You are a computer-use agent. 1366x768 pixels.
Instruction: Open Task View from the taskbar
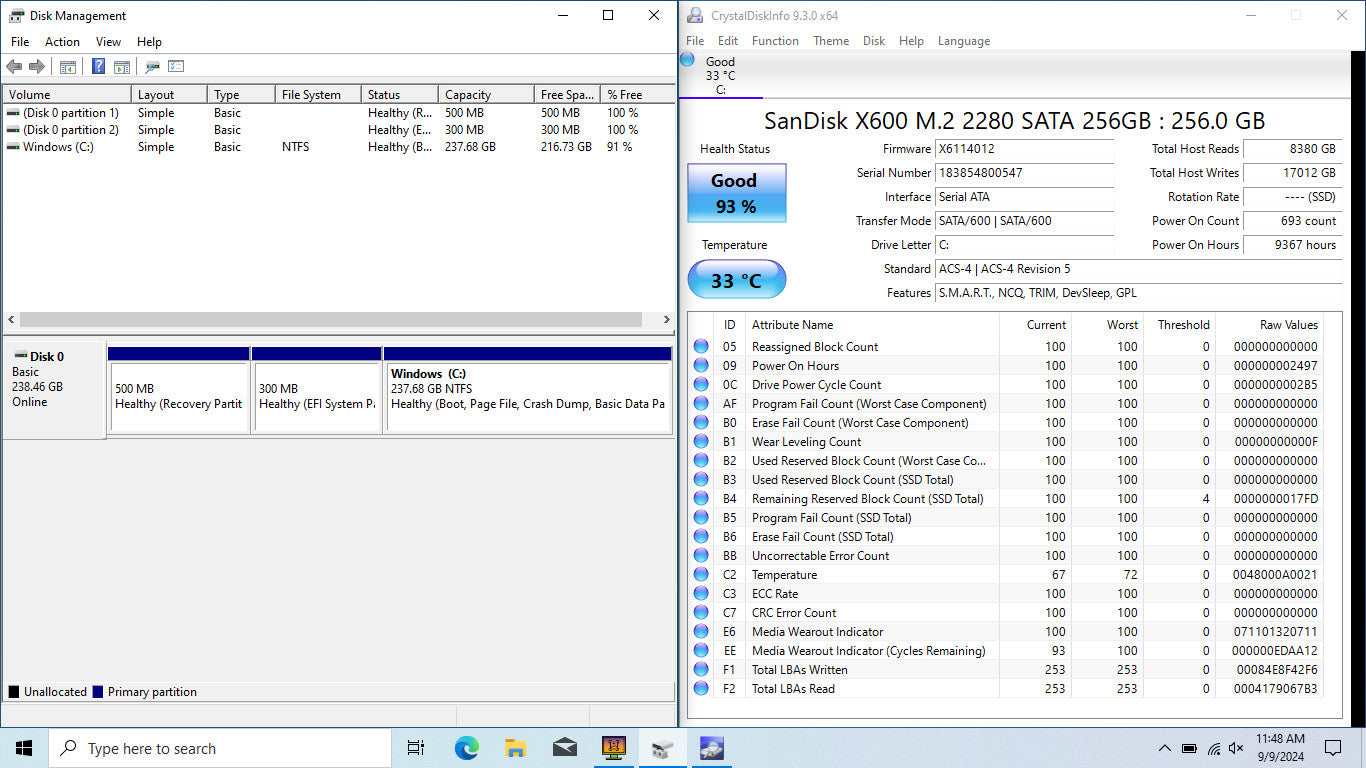416,748
